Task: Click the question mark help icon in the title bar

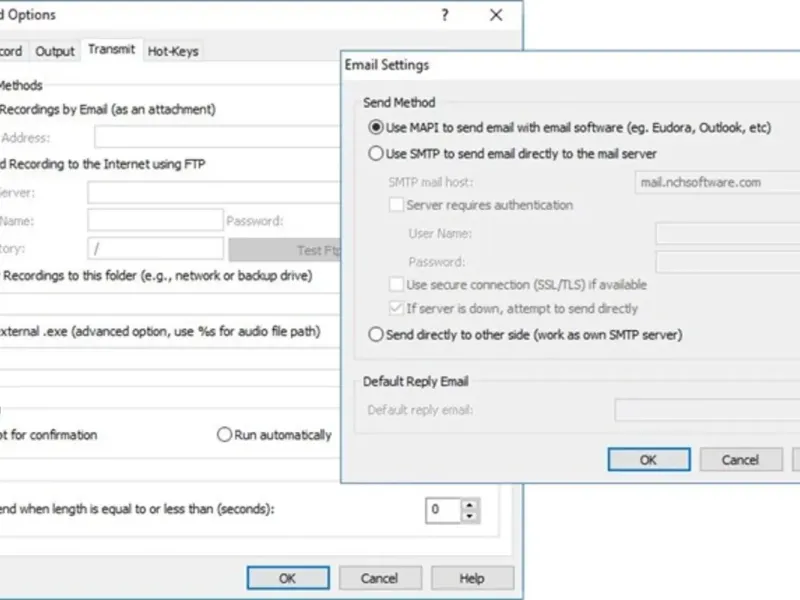Action: 445,15
